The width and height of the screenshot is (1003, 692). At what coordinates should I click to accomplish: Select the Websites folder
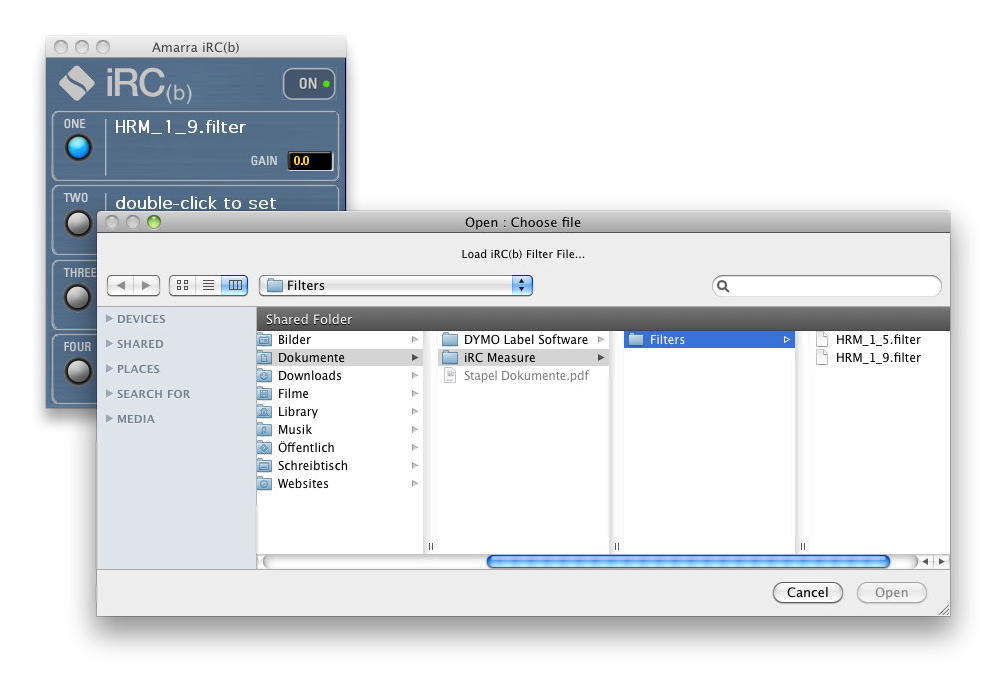point(340,484)
